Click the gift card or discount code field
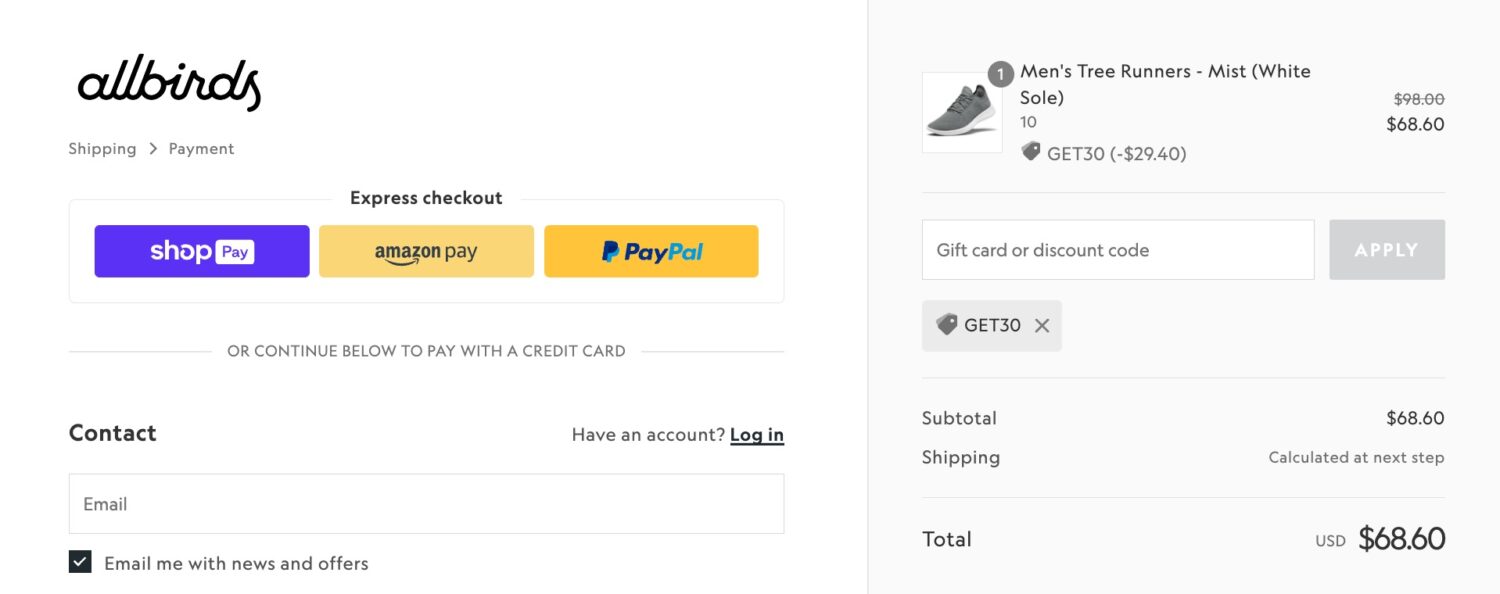 tap(1117, 249)
